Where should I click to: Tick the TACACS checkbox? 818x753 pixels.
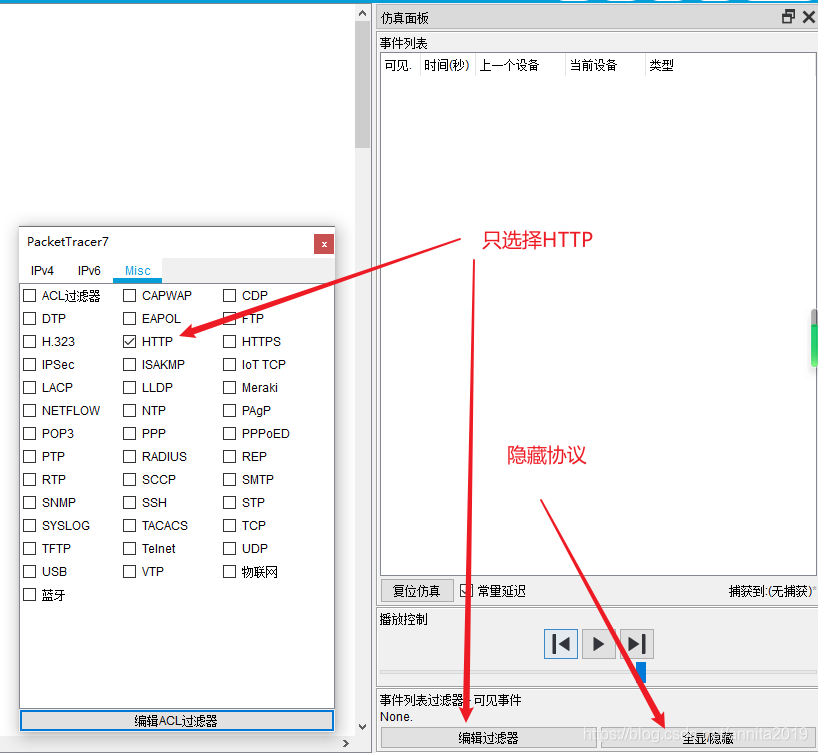pos(129,525)
